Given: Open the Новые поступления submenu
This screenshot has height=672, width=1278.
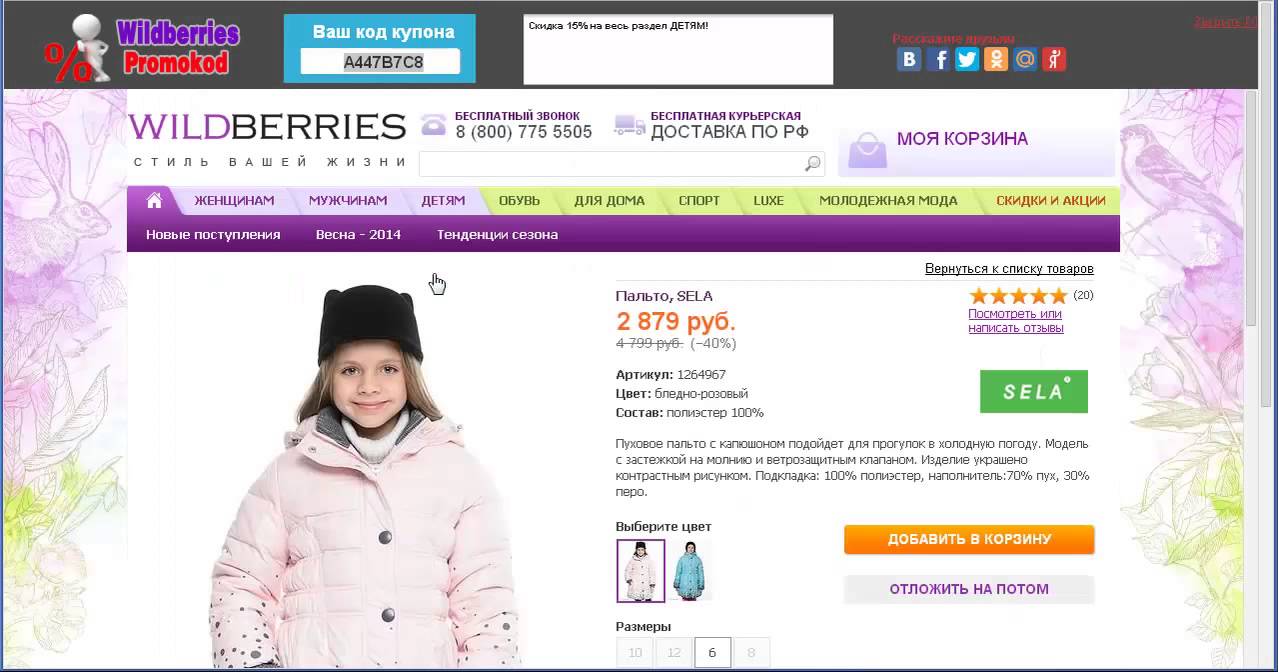Looking at the screenshot, I should 213,234.
